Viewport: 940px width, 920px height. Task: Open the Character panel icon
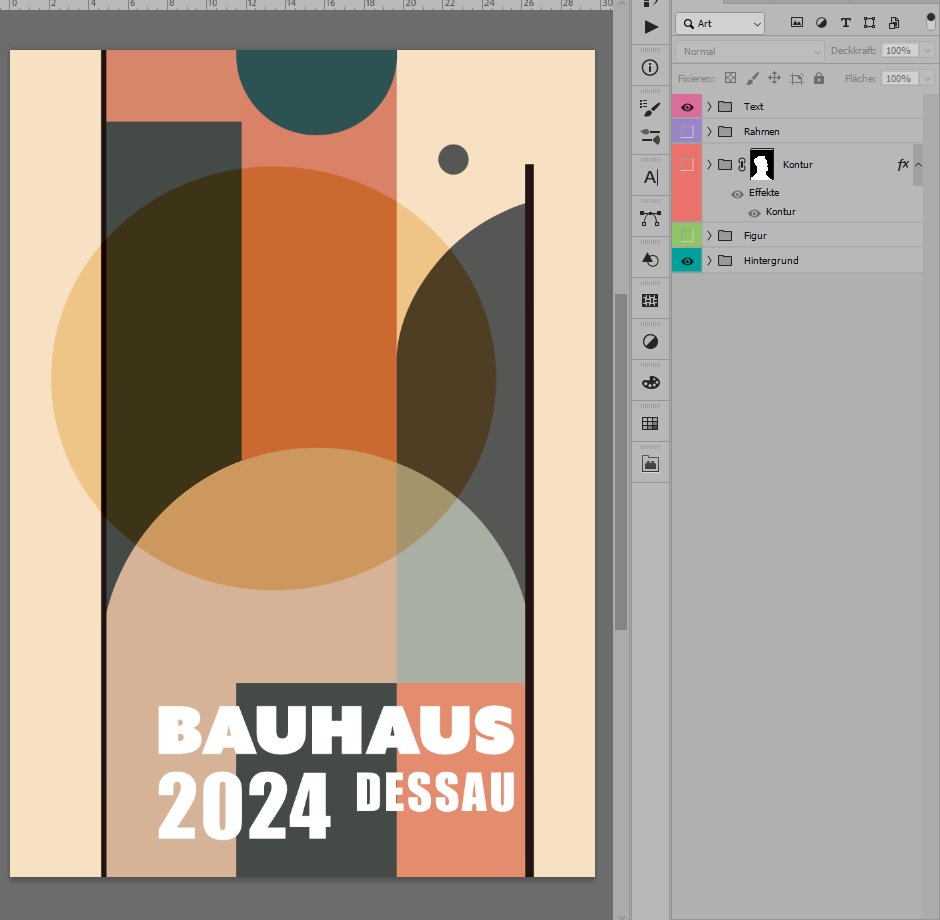(x=650, y=177)
